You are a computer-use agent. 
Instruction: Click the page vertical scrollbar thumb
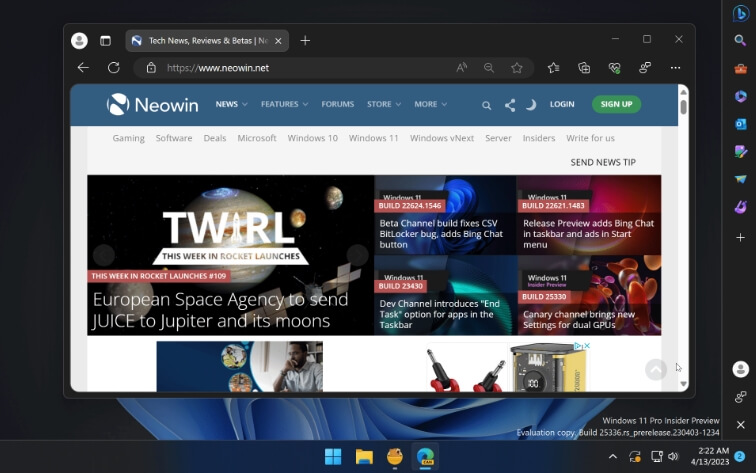[683, 105]
